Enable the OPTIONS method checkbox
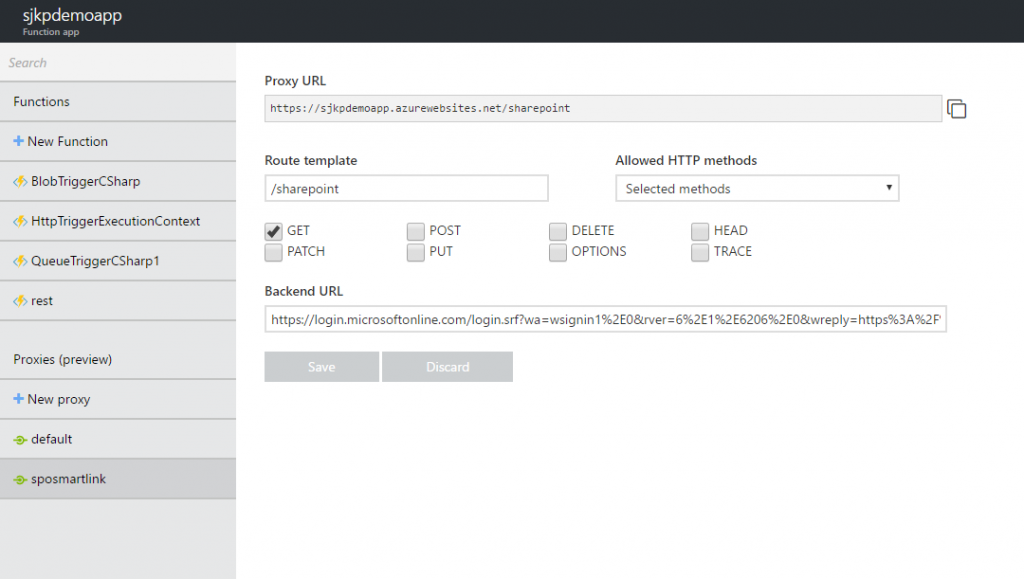 pyautogui.click(x=557, y=252)
